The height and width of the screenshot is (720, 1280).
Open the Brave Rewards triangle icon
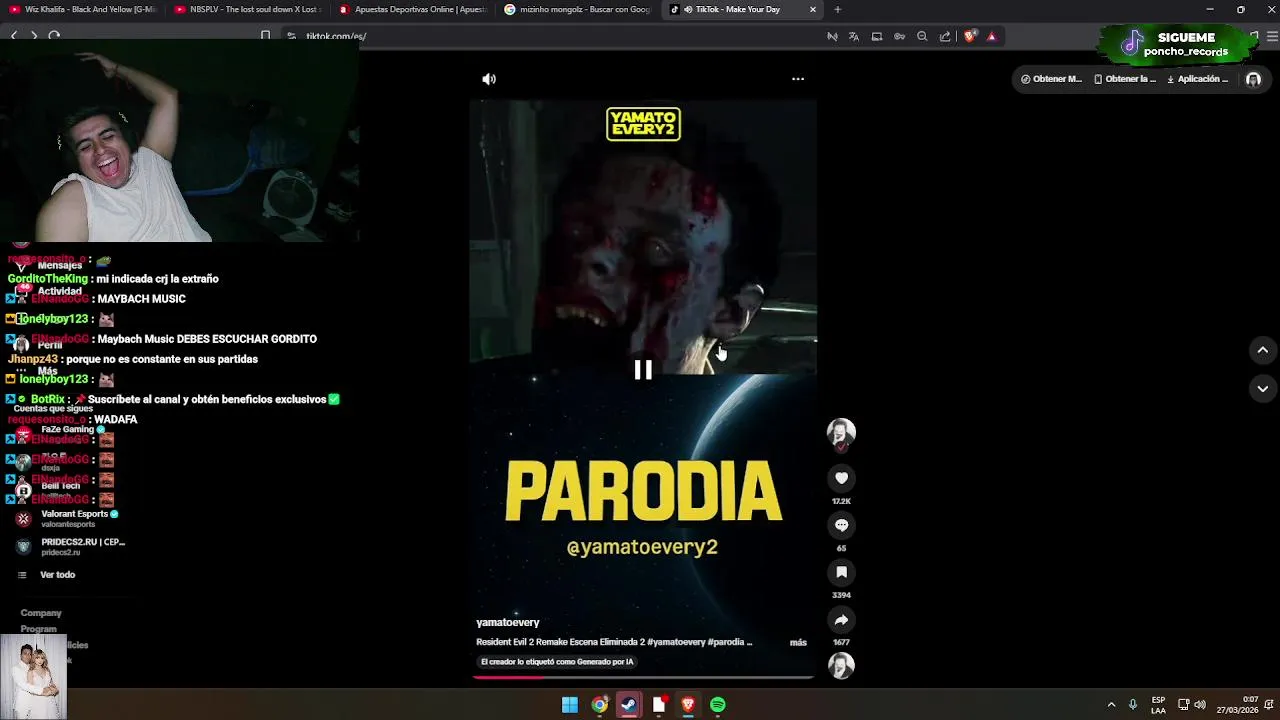(992, 36)
